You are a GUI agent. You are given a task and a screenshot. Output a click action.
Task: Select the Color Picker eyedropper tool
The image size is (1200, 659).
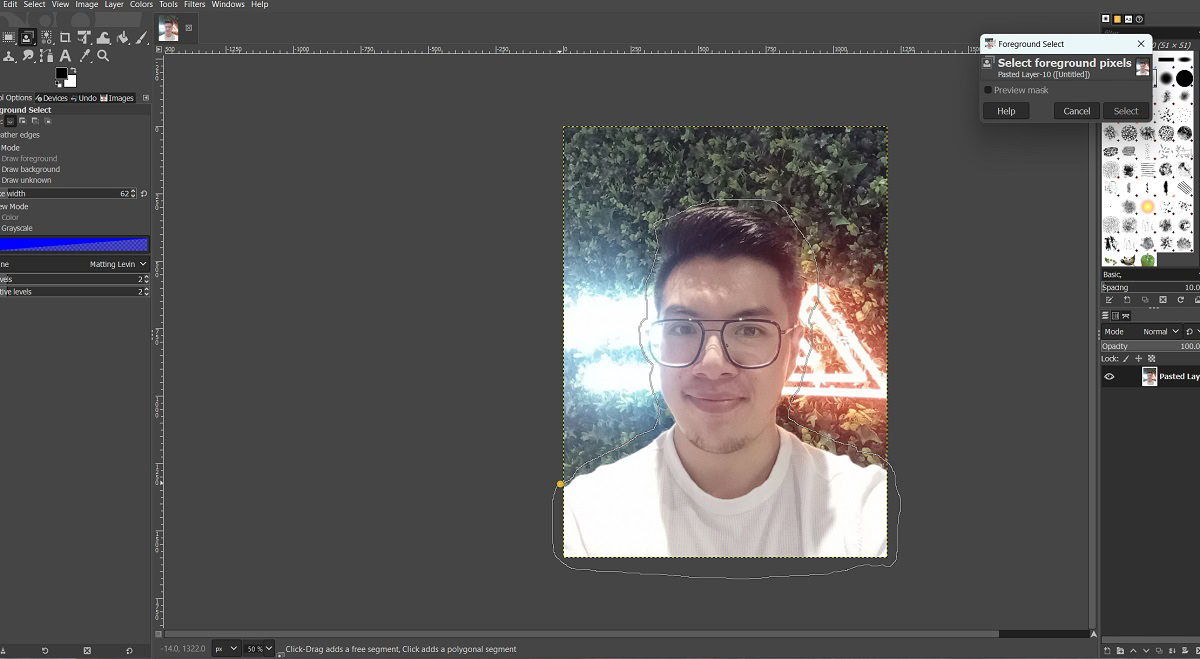[x=85, y=56]
